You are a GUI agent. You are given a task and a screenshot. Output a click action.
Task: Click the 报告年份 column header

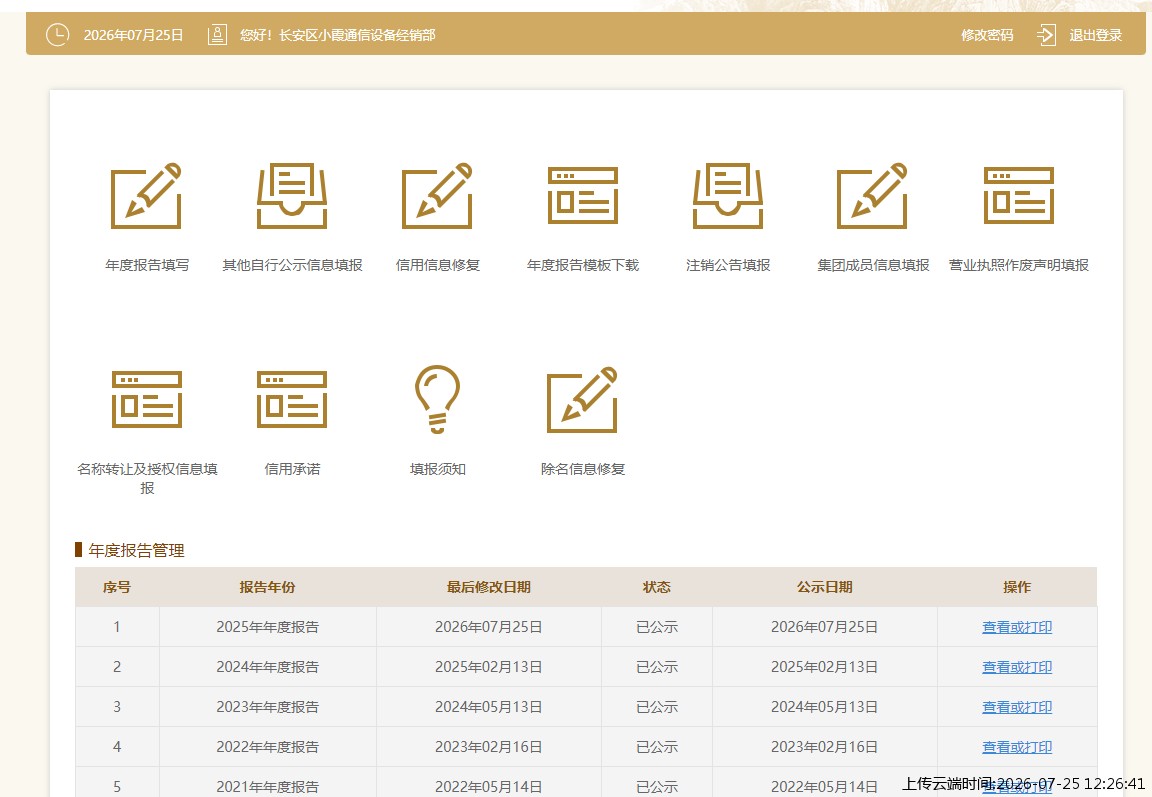pos(267,587)
